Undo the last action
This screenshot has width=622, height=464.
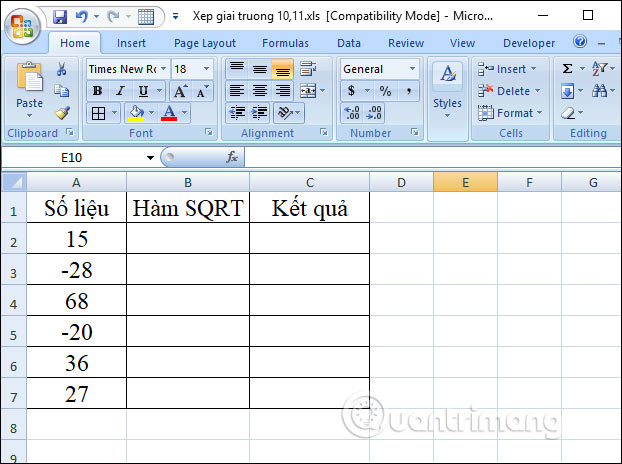pyautogui.click(x=82, y=17)
